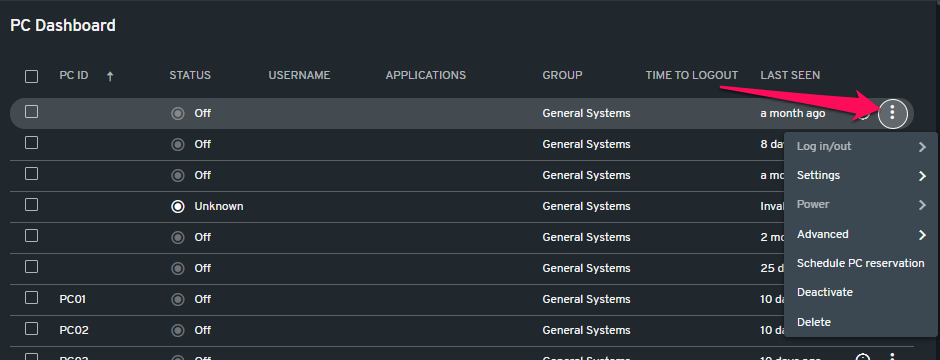
Task: Click the GROUP column header
Action: coord(562,75)
